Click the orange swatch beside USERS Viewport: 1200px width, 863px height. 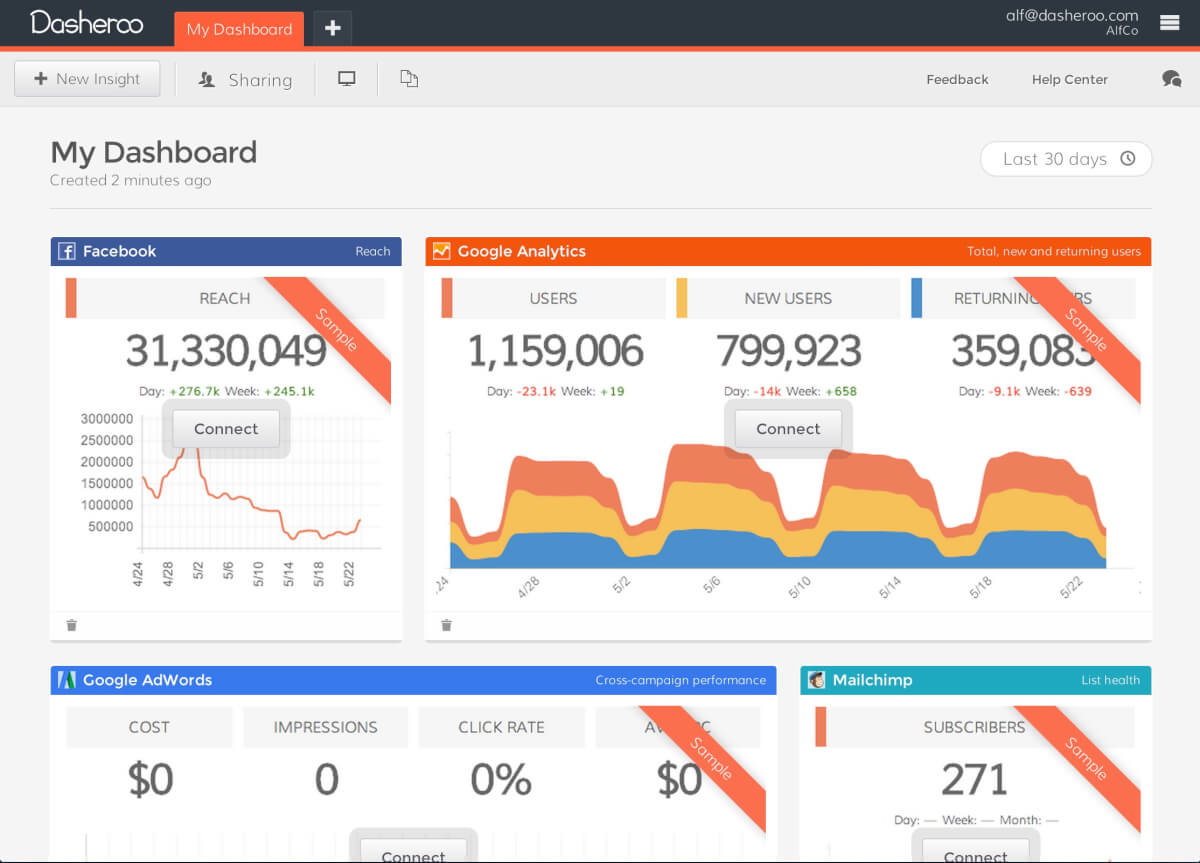[x=447, y=298]
